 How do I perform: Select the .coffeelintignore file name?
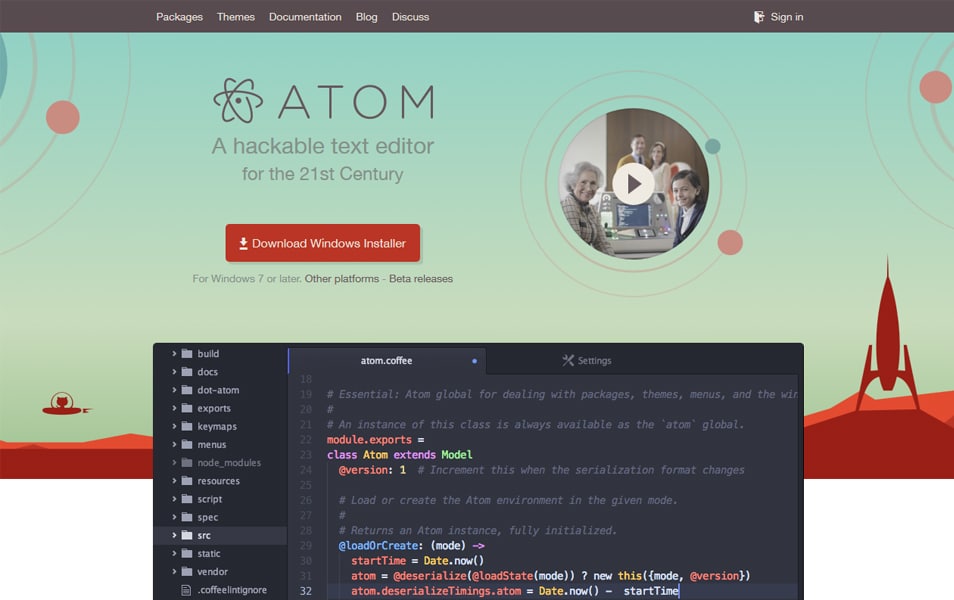point(232,590)
